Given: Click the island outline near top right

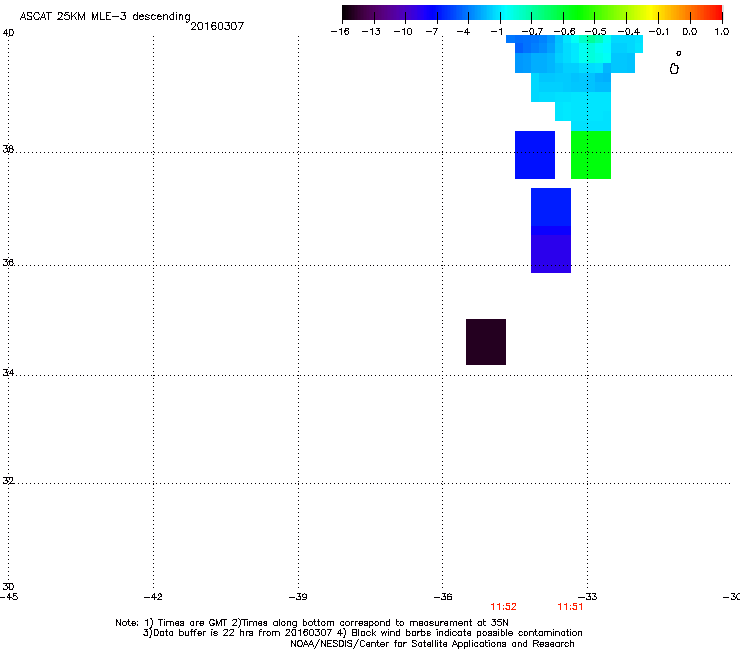Looking at the screenshot, I should click(x=674, y=69).
